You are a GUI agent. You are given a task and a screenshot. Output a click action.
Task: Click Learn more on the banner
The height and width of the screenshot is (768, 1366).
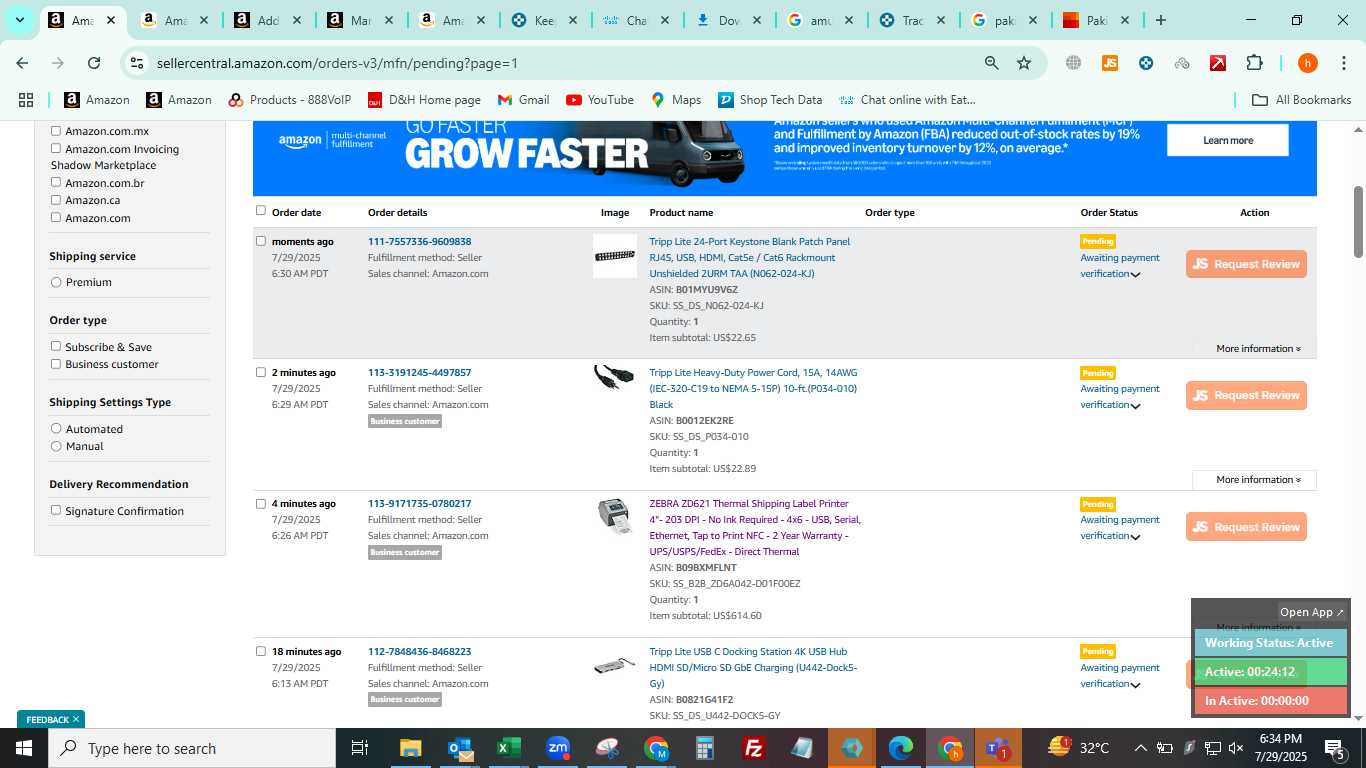tap(1227, 140)
